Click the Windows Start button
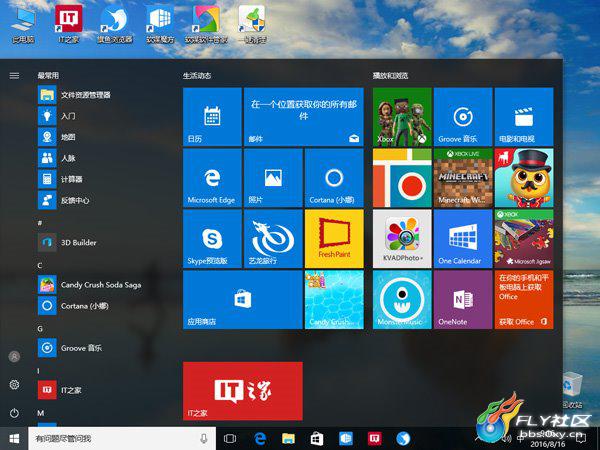The image size is (600, 450). click(x=14, y=439)
